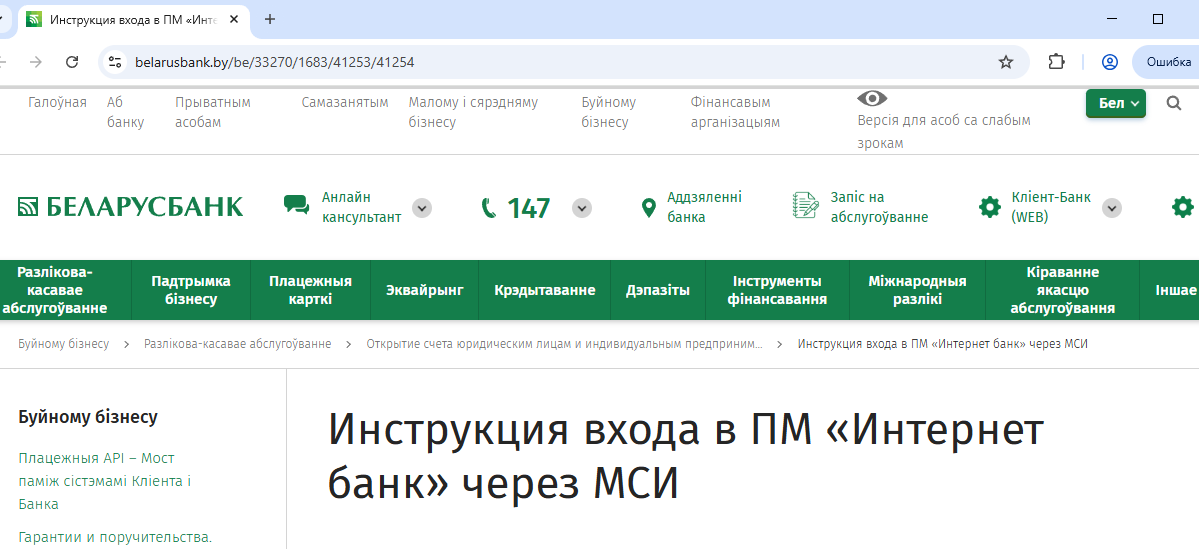Open the browser extensions menu
This screenshot has width=1199, height=549.
point(1056,62)
